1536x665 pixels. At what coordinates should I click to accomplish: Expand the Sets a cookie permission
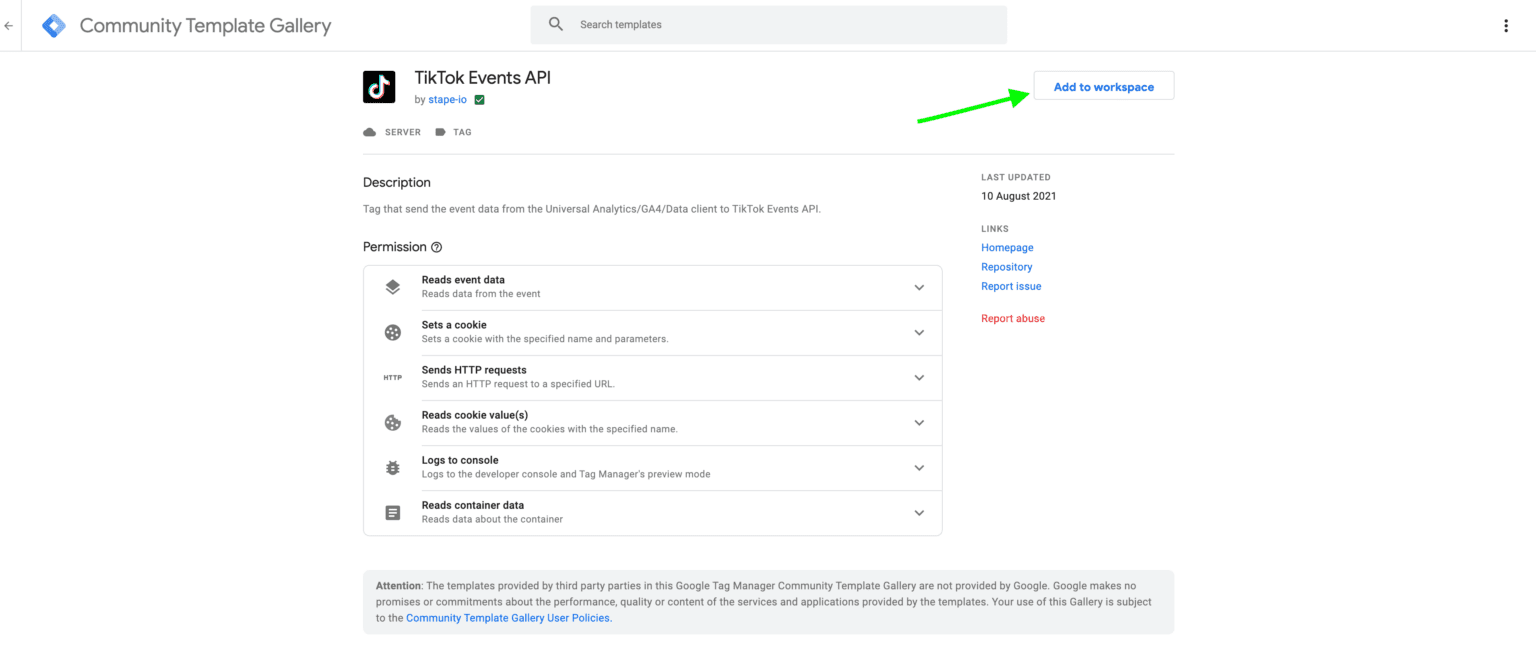919,333
